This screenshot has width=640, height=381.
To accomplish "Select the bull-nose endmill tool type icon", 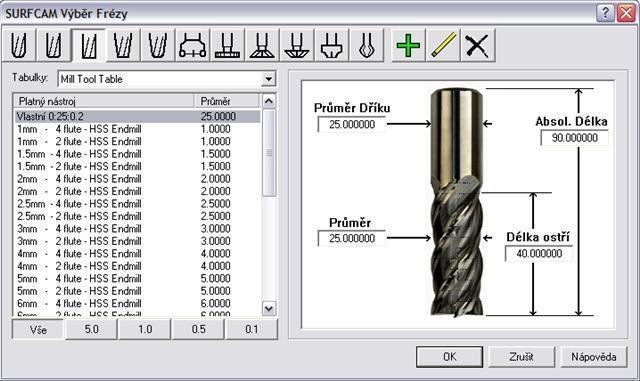I will pyautogui.click(x=53, y=45).
